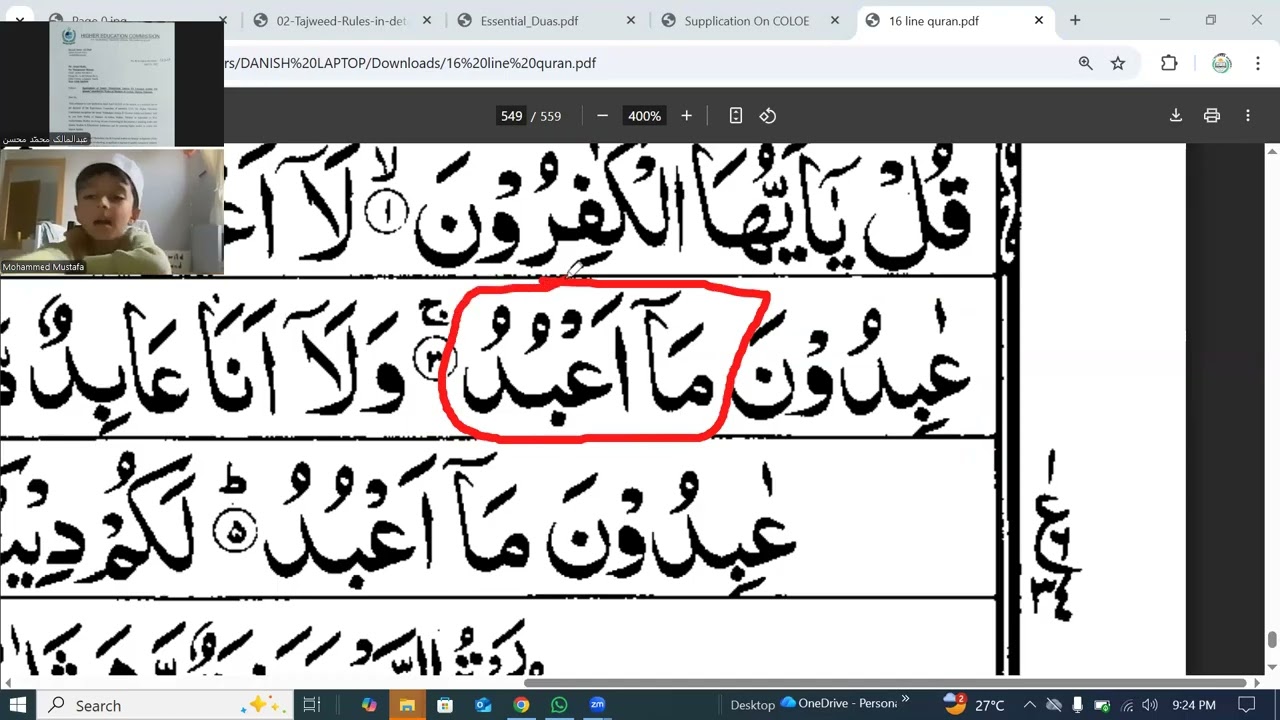Open Outlook from the taskbar
The image size is (1280, 720).
(483, 705)
